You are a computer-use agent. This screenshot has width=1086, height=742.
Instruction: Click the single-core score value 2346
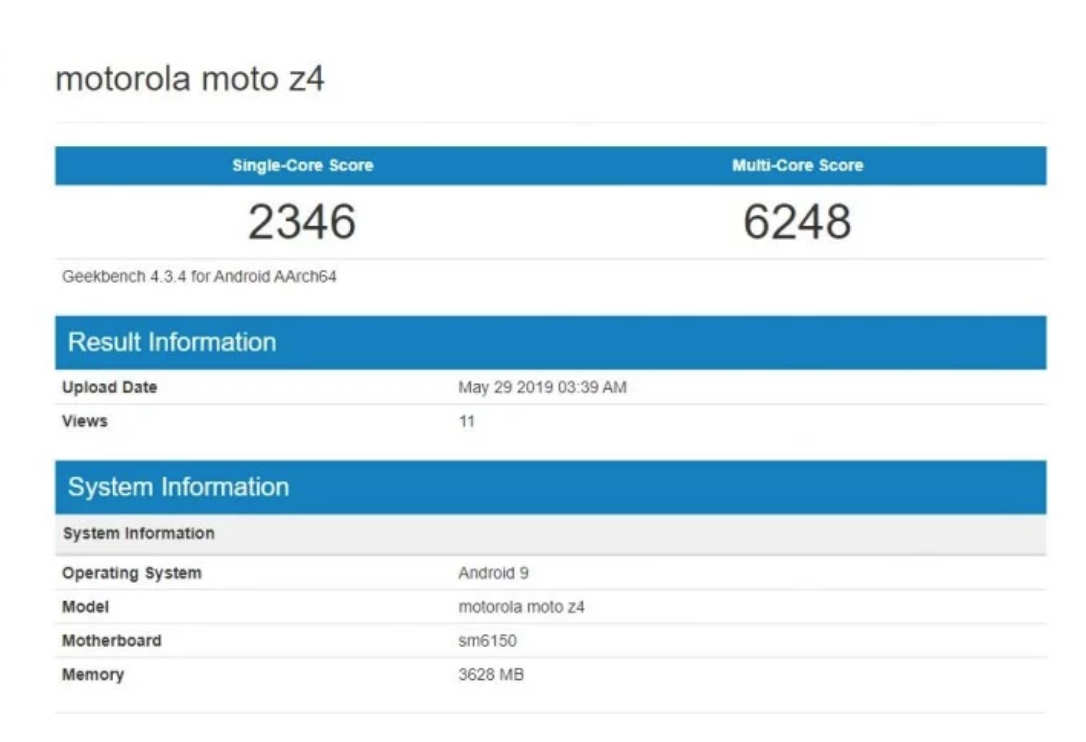[302, 222]
